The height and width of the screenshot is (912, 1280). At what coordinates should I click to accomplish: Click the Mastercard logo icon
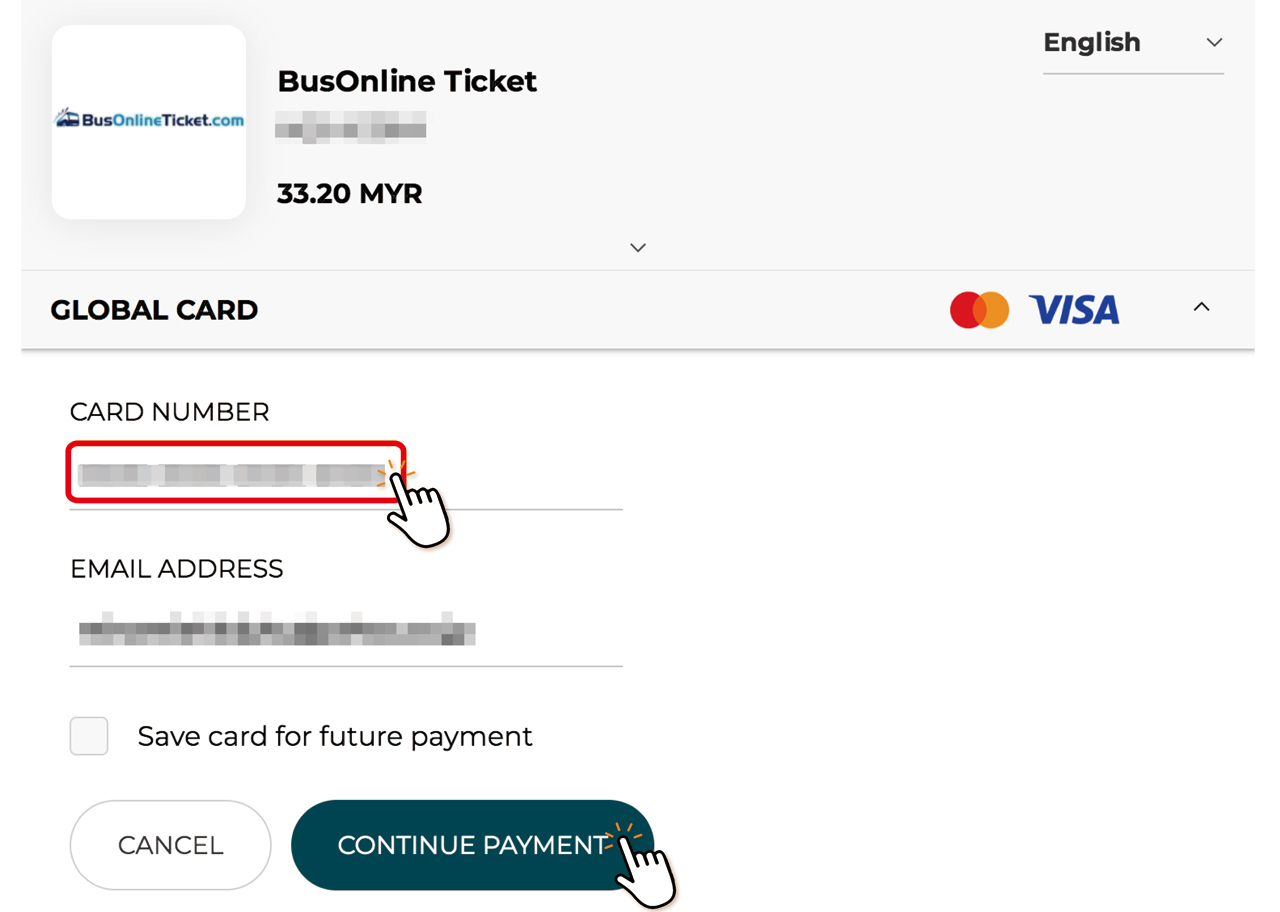[x=979, y=310]
